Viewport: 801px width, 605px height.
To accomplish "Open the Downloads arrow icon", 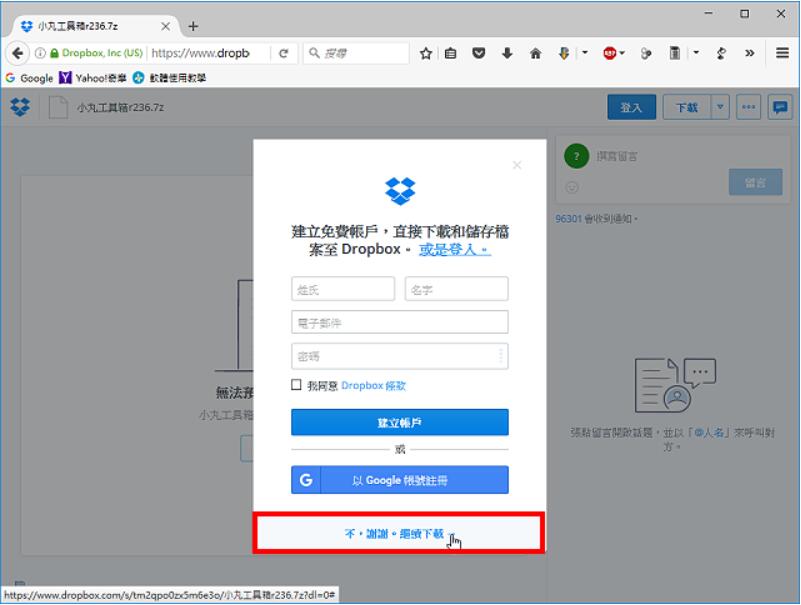I will coord(507,53).
